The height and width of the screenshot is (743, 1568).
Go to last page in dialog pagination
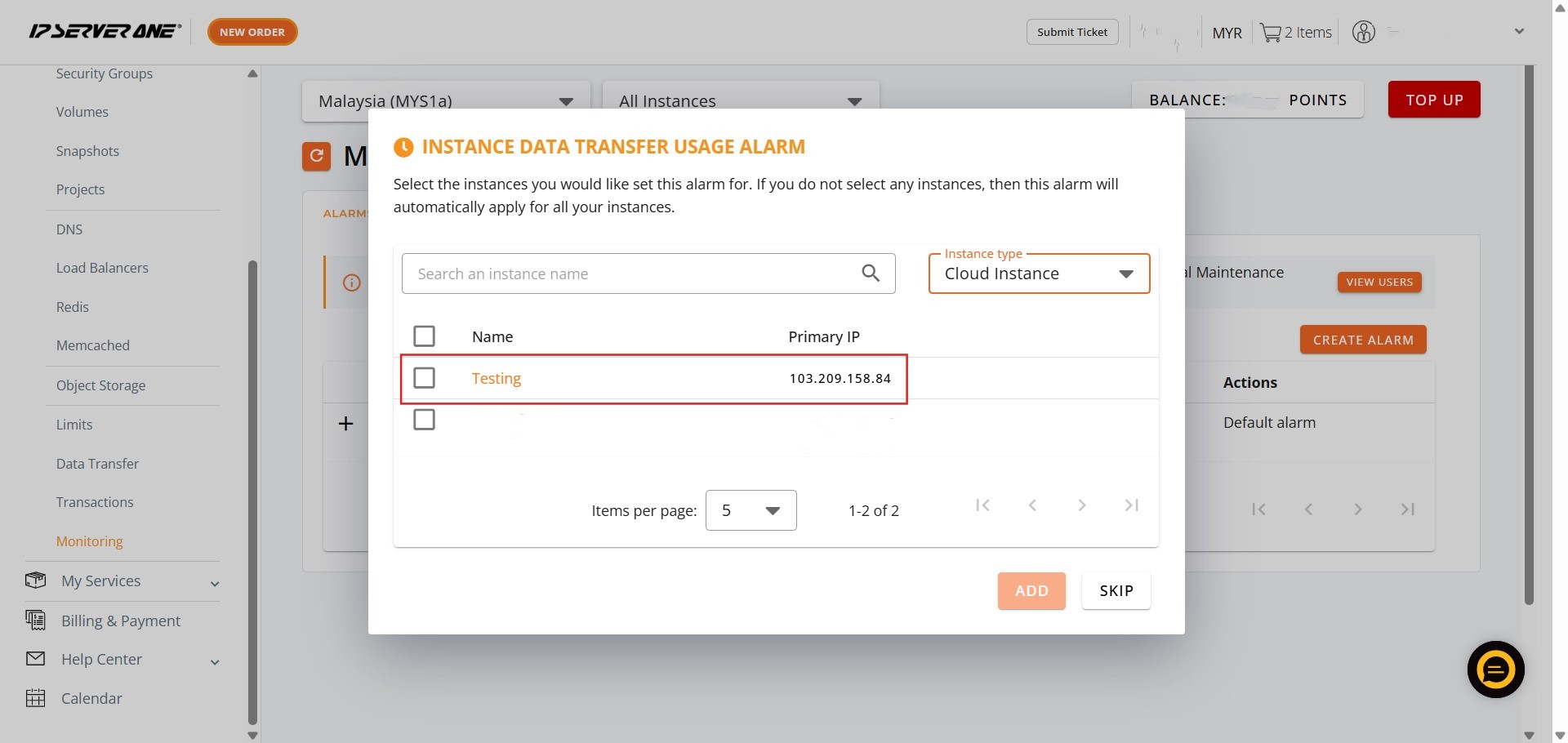[x=1131, y=505]
